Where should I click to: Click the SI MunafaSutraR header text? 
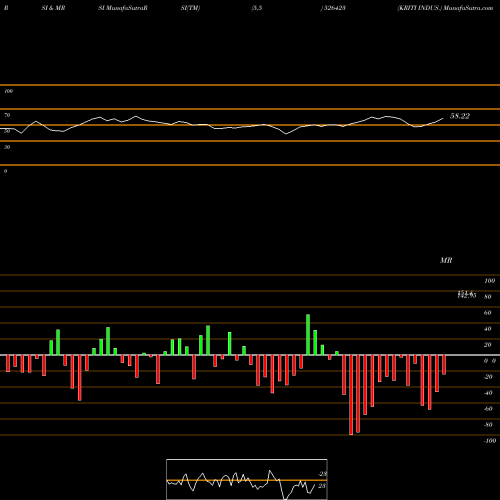tap(123, 8)
